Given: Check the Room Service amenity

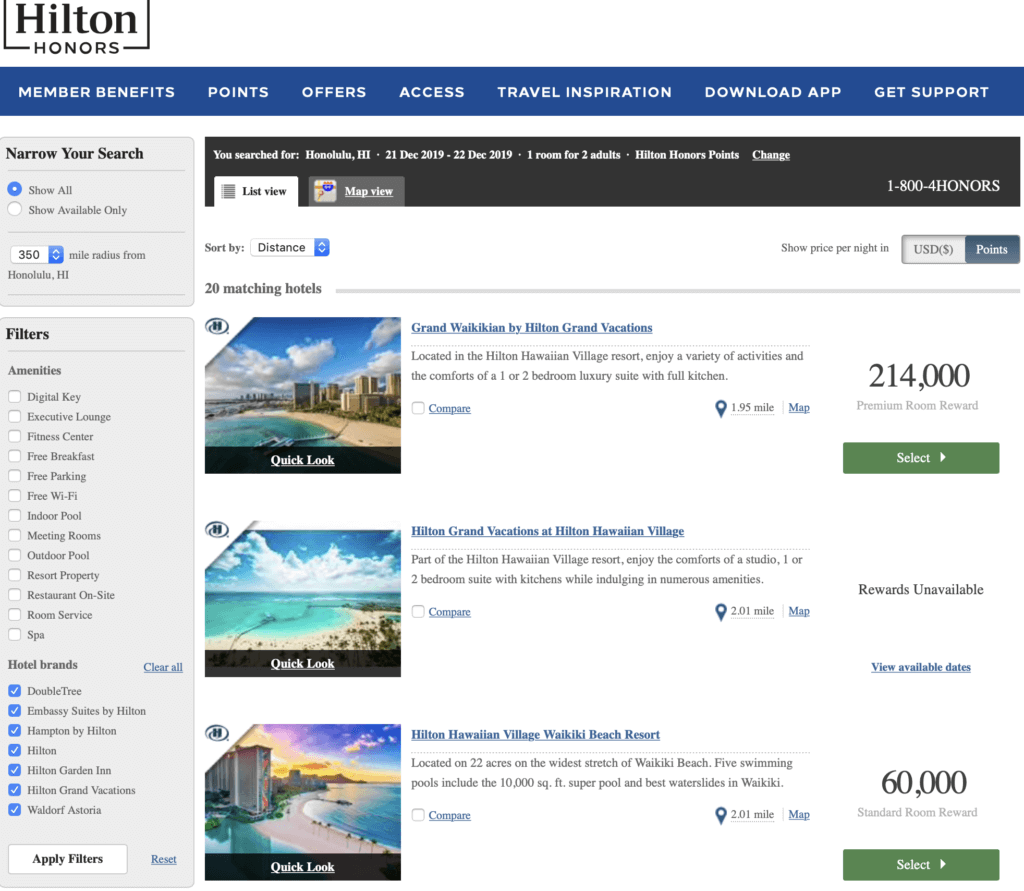Looking at the screenshot, I should pos(14,615).
